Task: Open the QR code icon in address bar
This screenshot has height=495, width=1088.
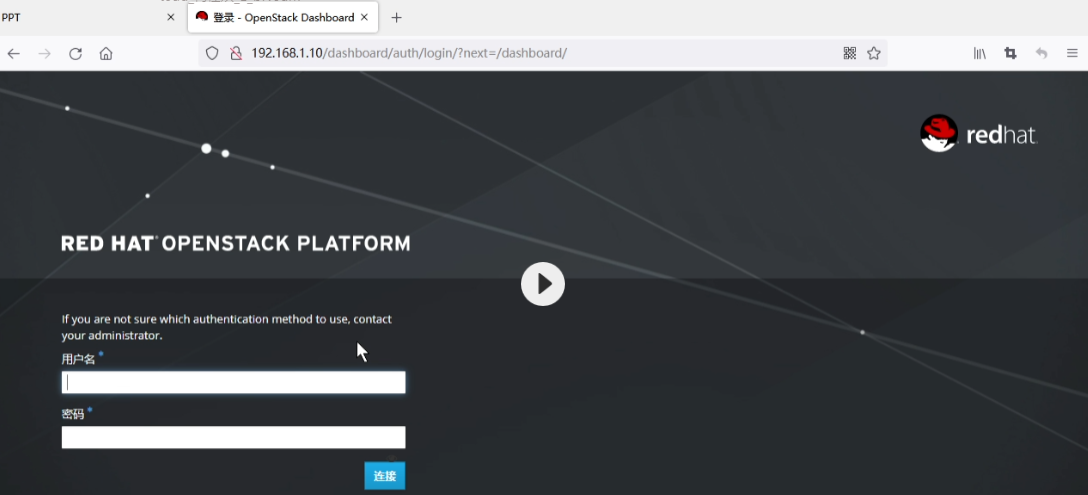Action: 849,53
